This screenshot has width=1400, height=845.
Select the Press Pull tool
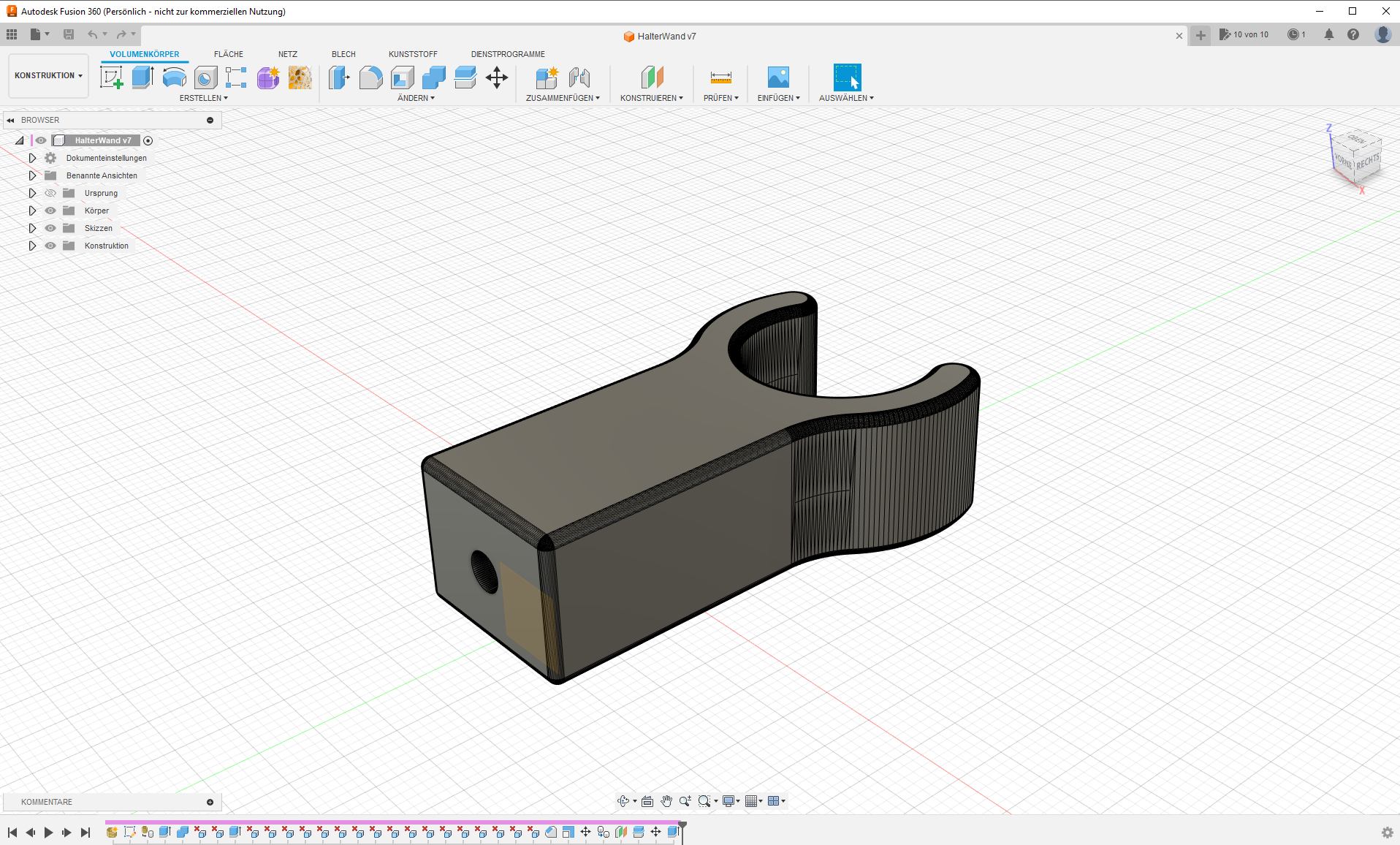point(339,77)
